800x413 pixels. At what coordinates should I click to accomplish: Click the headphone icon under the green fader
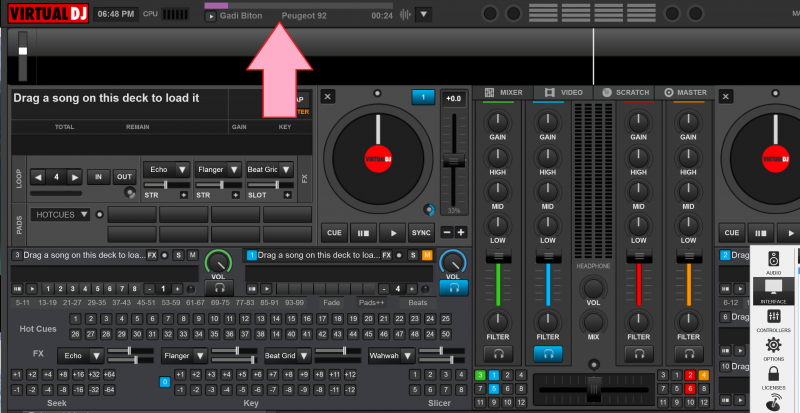point(496,353)
